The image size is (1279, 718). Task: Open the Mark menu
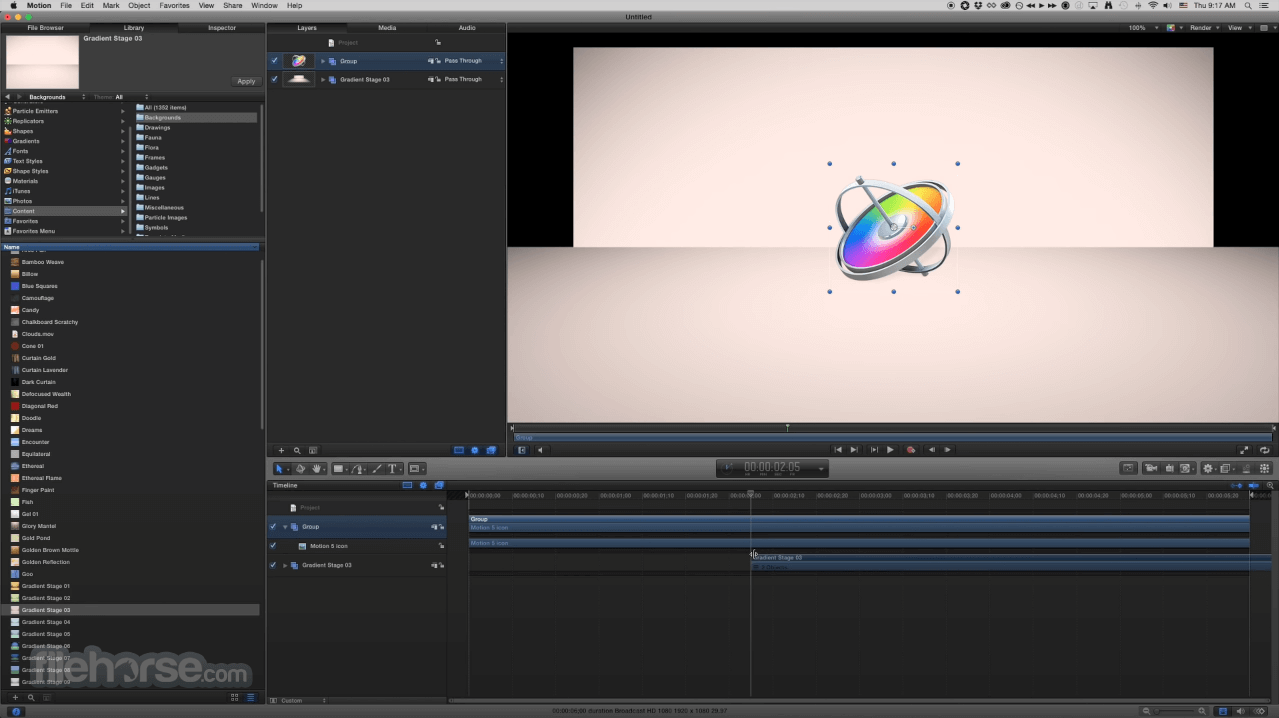click(111, 5)
